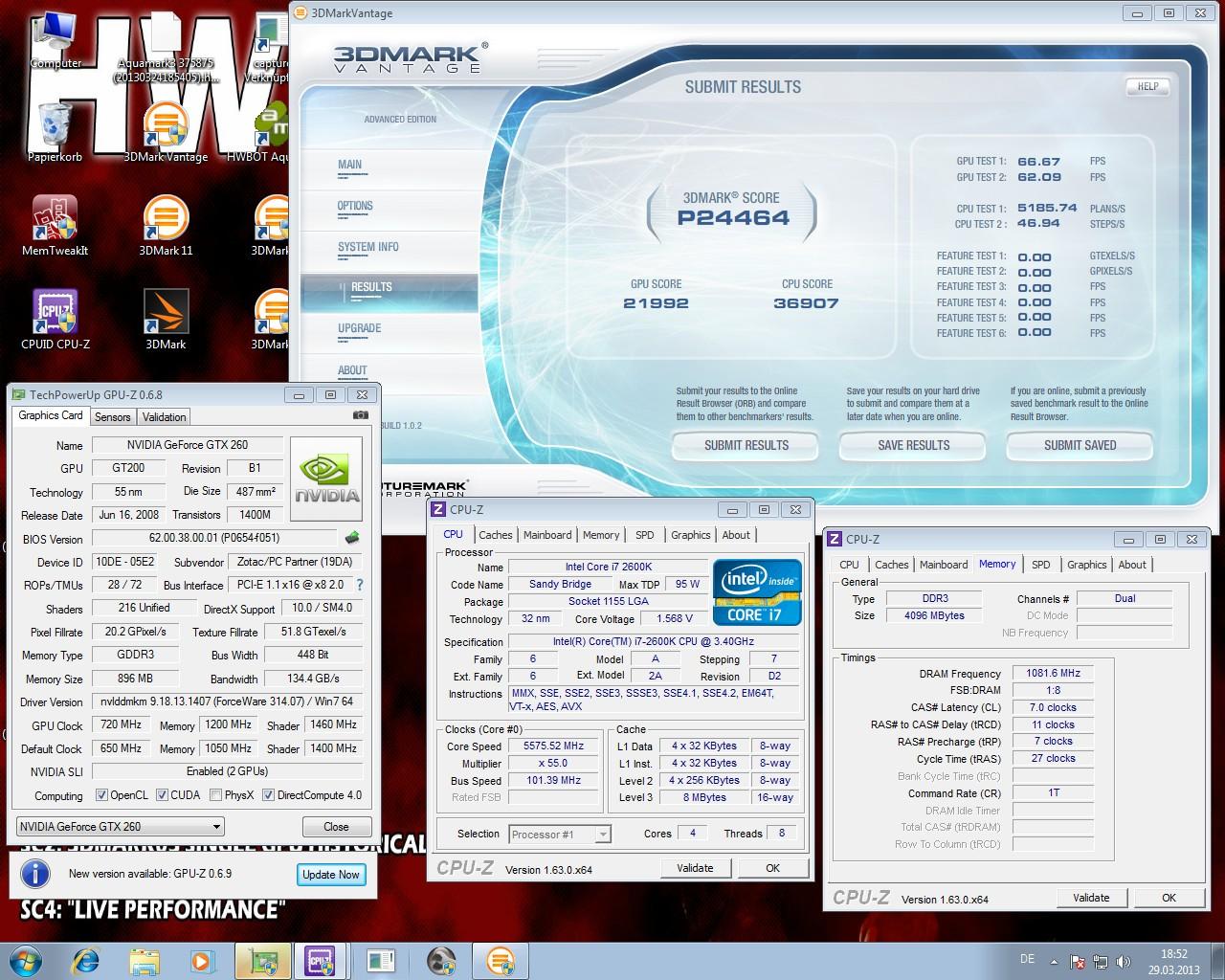Viewport: 1225px width, 980px height.
Task: Show hidden tray icons arrow
Action: (1055, 961)
